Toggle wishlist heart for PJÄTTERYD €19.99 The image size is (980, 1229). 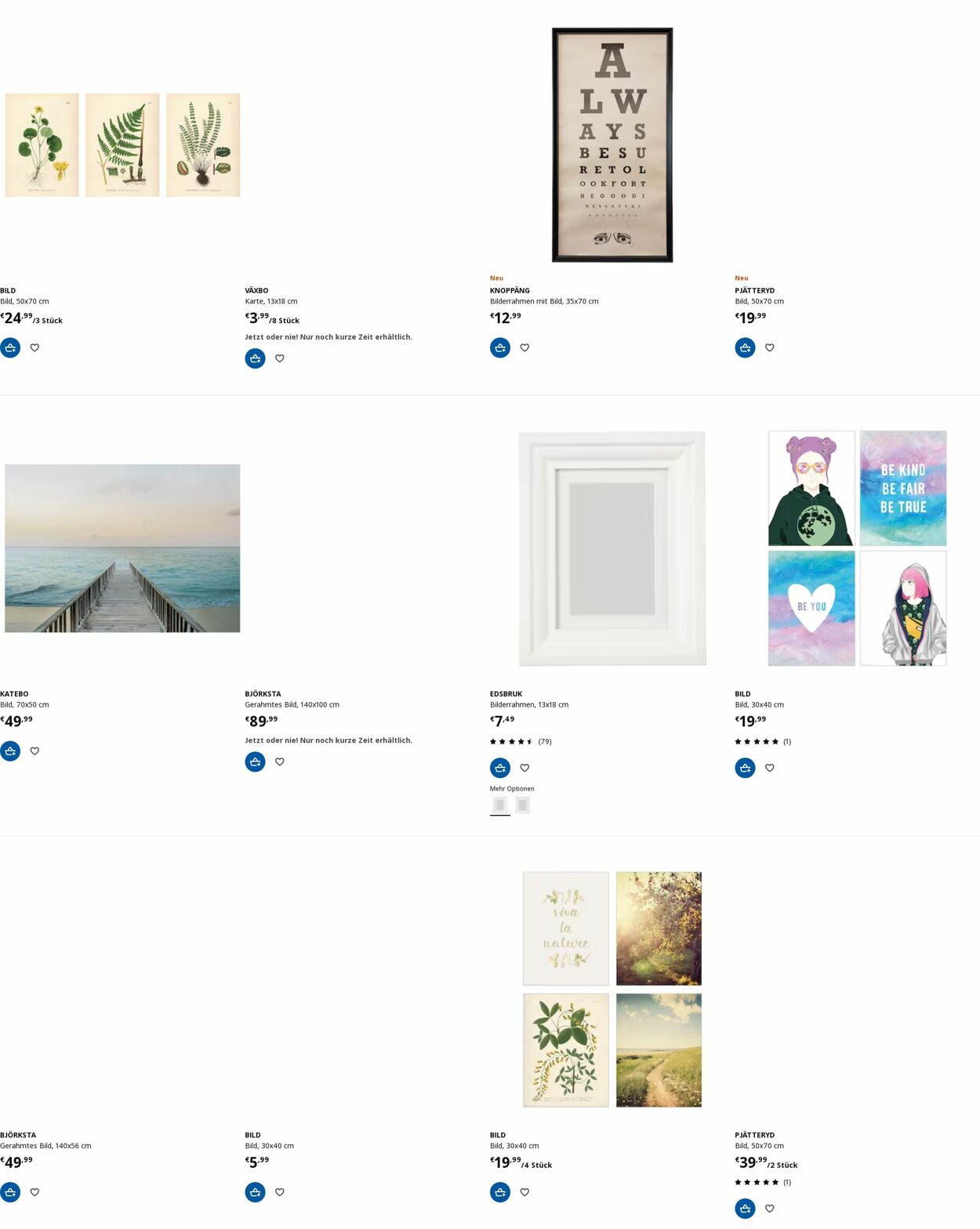(x=770, y=347)
